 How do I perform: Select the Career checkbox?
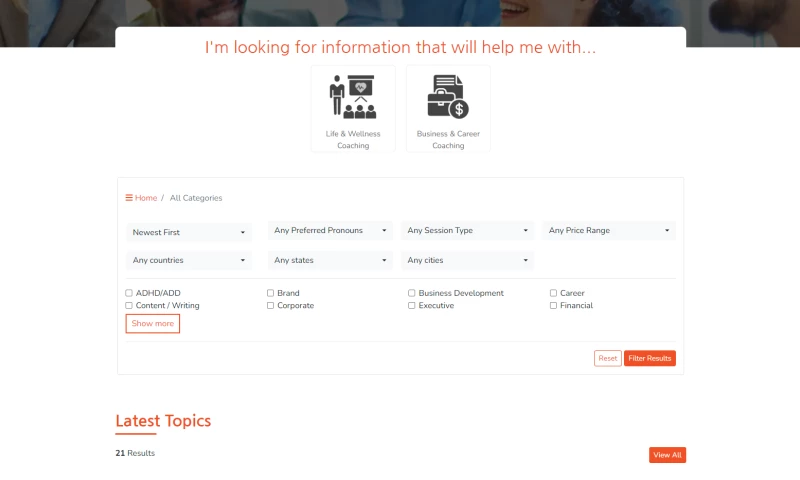click(x=553, y=293)
